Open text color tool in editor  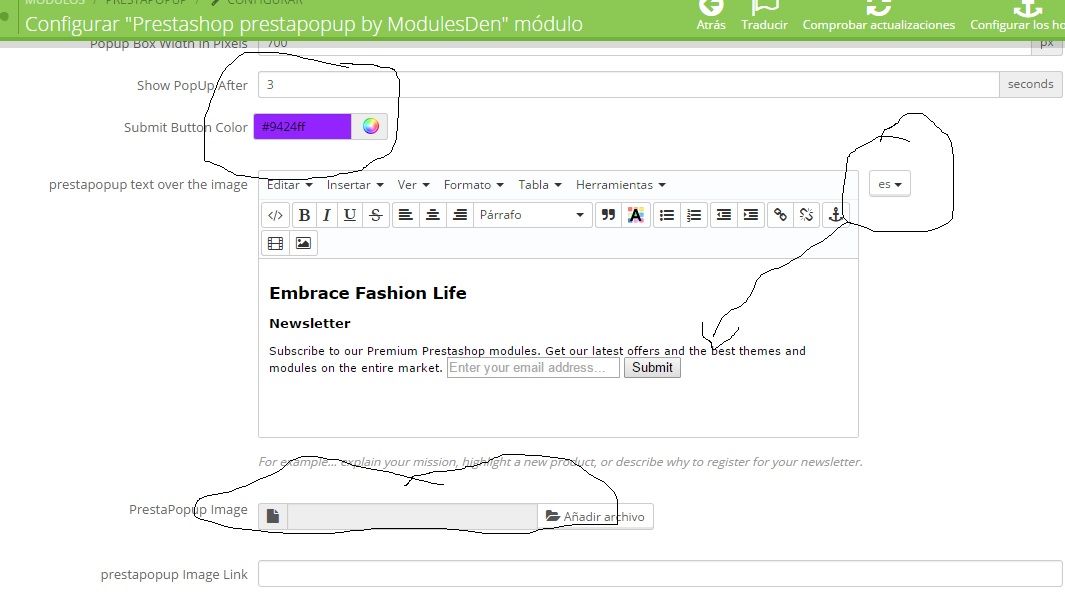[x=636, y=215]
